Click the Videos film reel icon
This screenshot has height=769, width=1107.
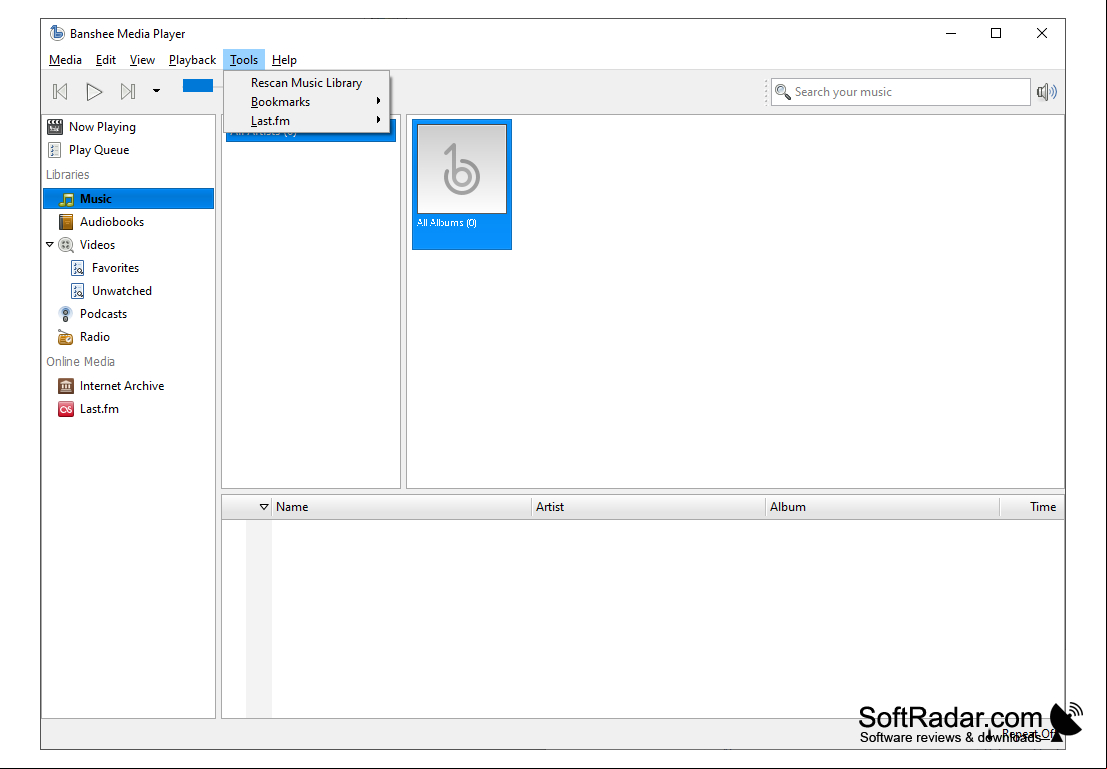(x=66, y=245)
